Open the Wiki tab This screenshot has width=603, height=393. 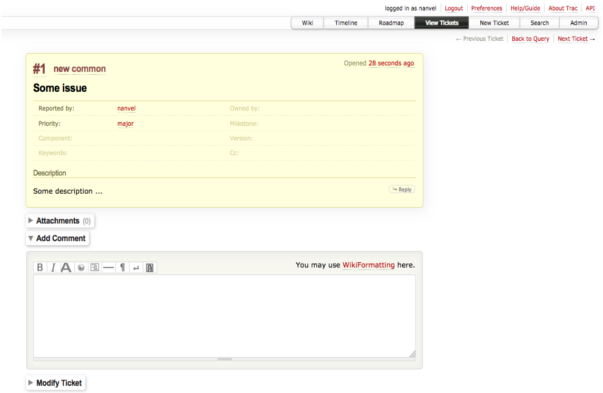(307, 23)
